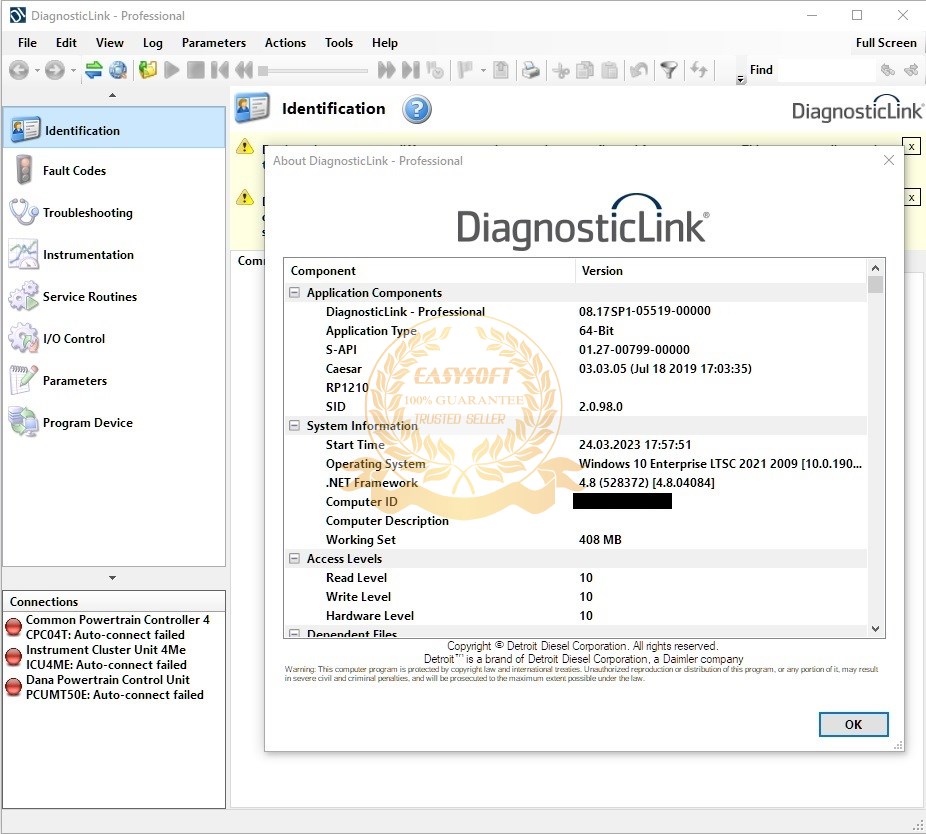Select Dana Powertrain Control Unit connection

tap(114, 687)
